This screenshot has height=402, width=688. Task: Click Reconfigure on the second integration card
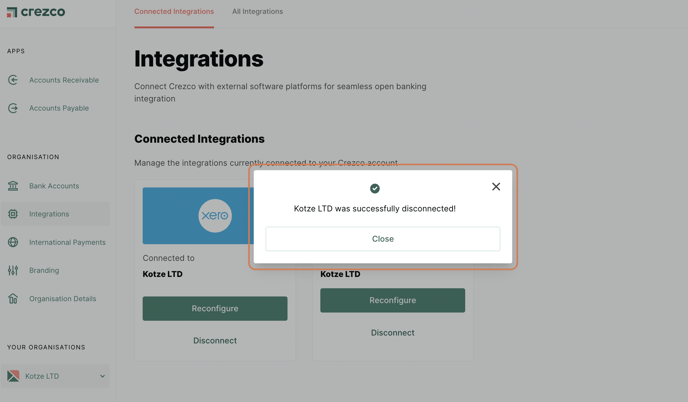393,300
